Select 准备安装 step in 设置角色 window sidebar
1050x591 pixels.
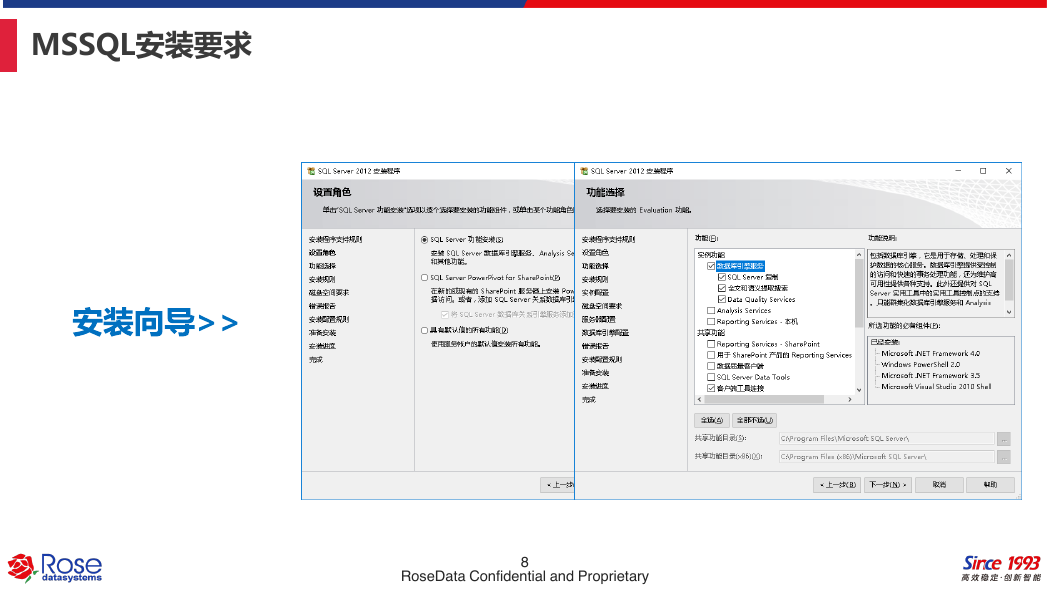(x=322, y=333)
